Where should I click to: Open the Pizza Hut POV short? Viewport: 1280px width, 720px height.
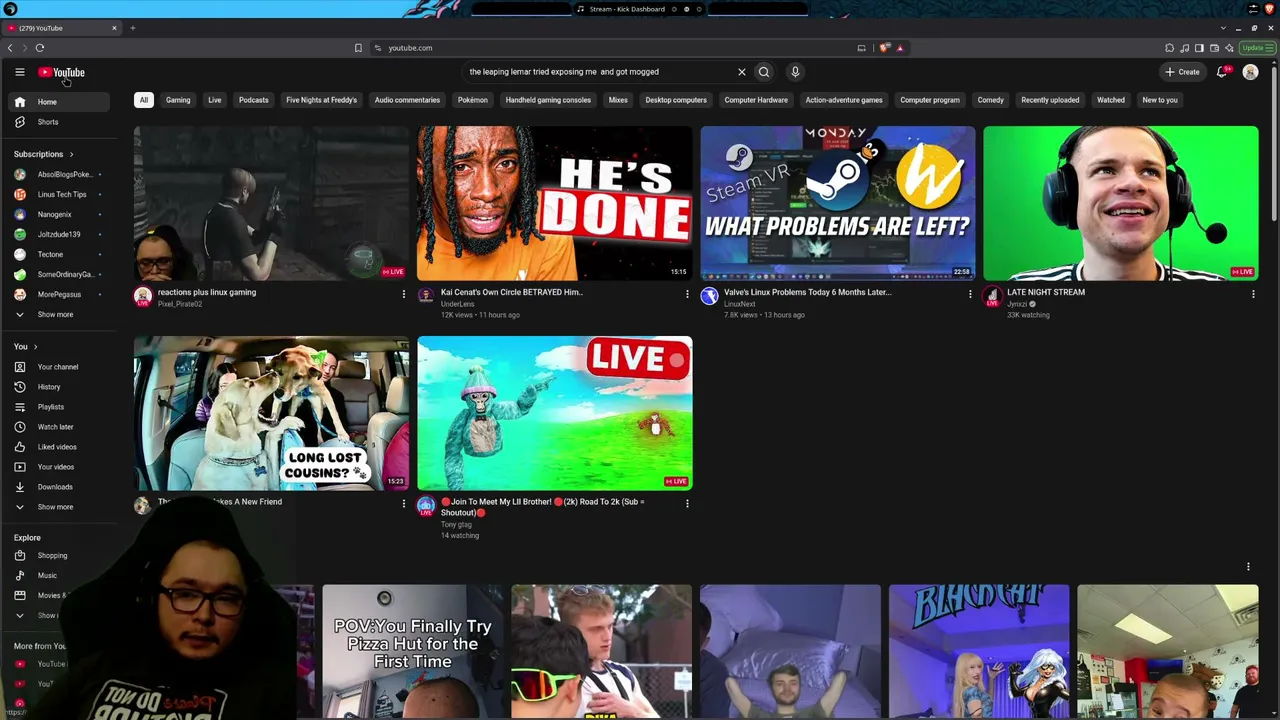(x=412, y=651)
